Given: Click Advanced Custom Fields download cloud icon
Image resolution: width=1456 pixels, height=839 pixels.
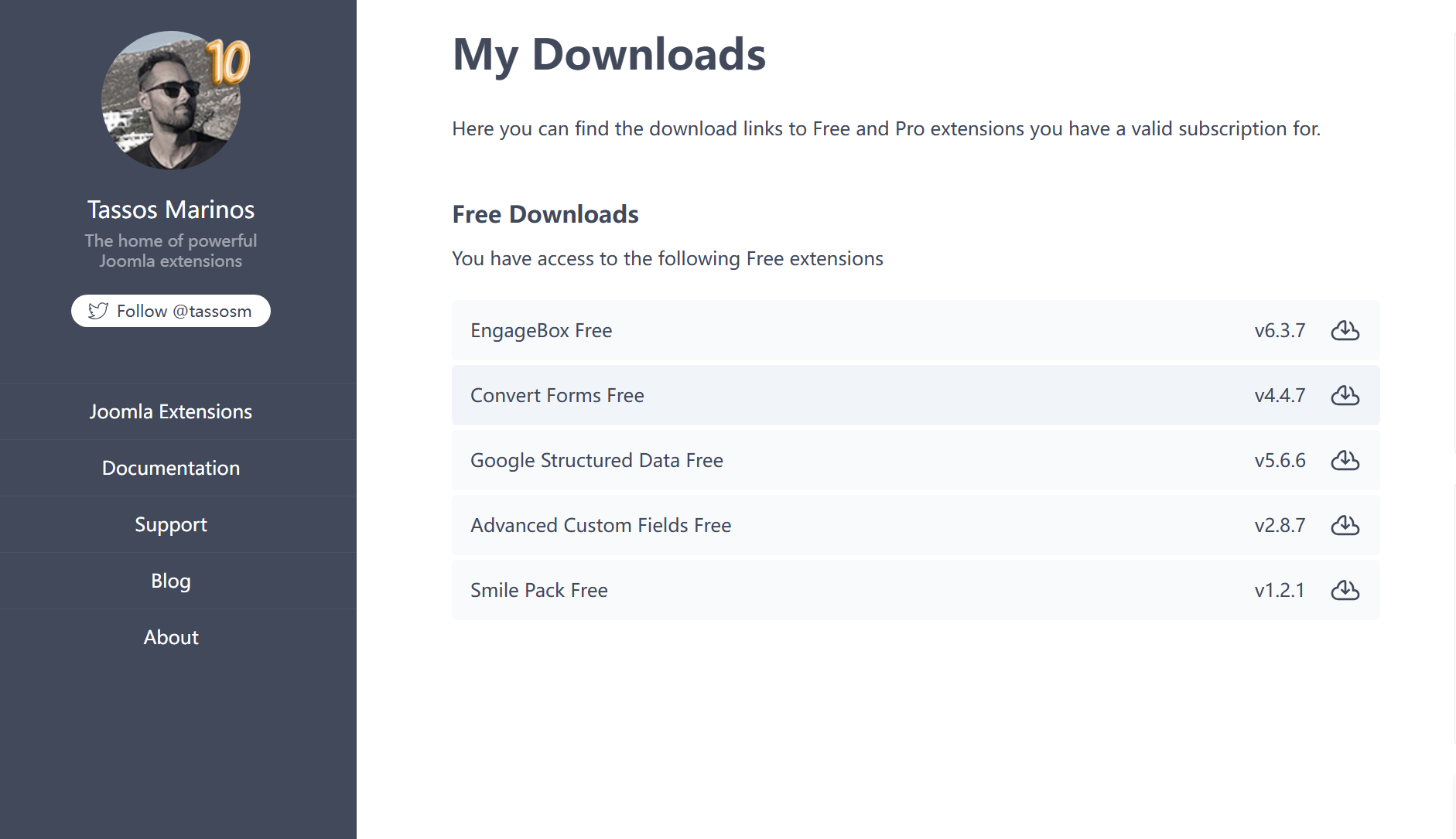Looking at the screenshot, I should (1345, 525).
